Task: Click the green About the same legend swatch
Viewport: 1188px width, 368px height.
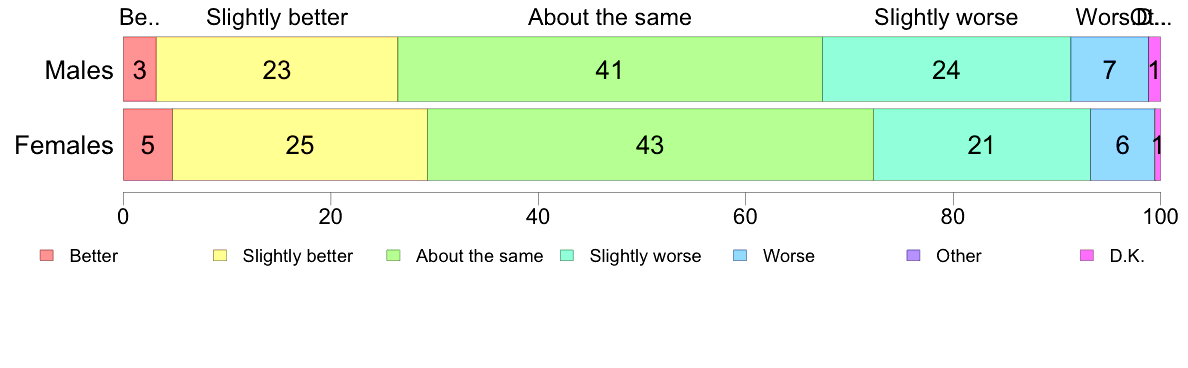Action: point(393,256)
